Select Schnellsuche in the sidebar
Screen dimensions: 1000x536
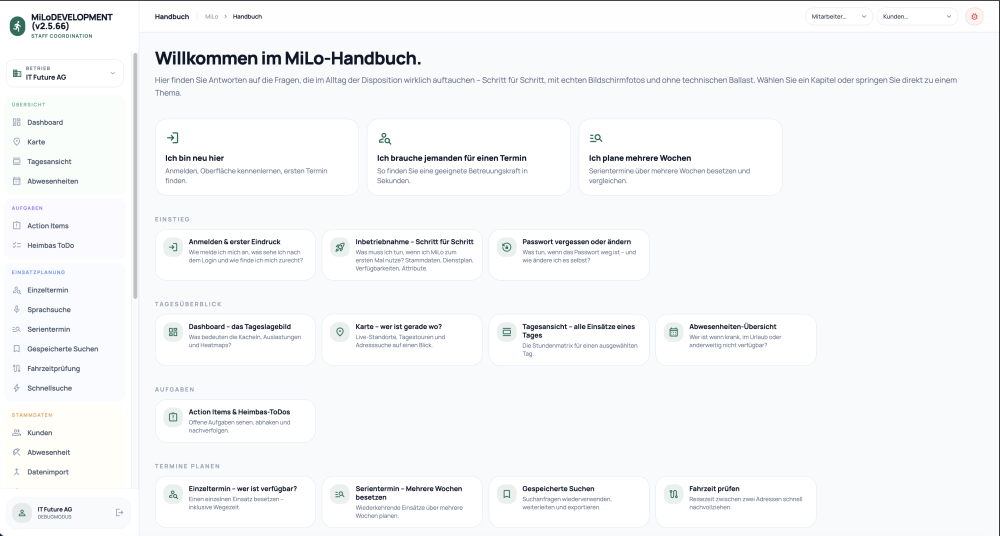(x=64, y=388)
